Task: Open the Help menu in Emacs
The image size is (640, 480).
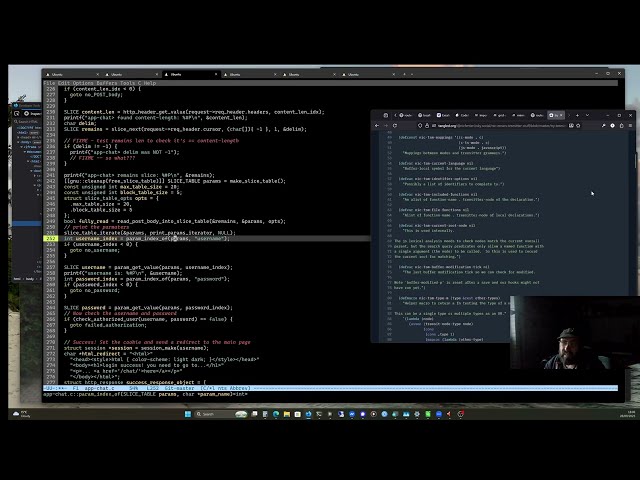Action: (150, 83)
